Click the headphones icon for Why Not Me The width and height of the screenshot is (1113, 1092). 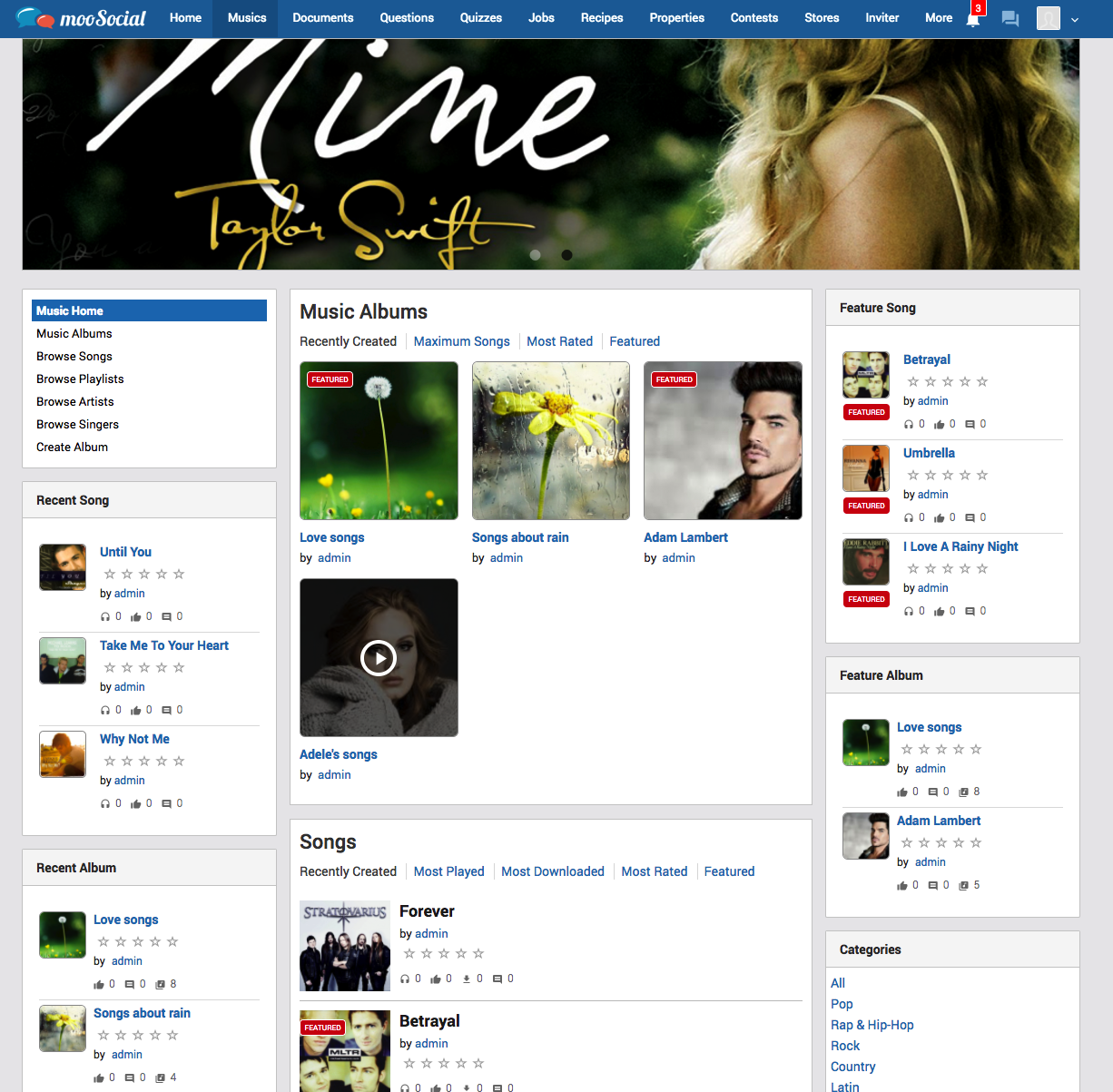tap(105, 804)
